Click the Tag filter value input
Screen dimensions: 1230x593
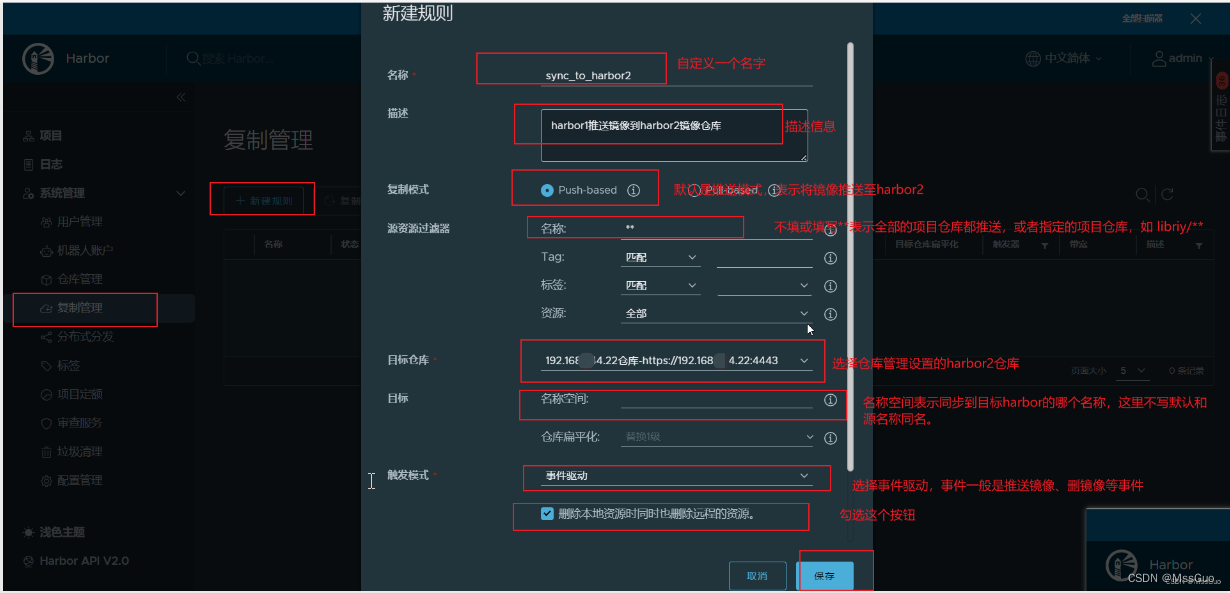764,258
